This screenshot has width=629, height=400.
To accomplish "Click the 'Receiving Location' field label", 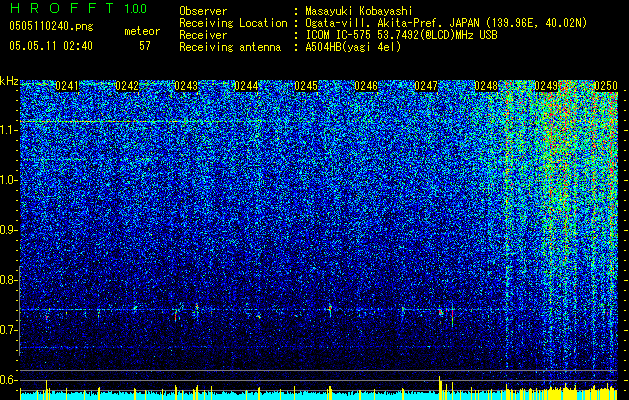I will pos(233,23).
